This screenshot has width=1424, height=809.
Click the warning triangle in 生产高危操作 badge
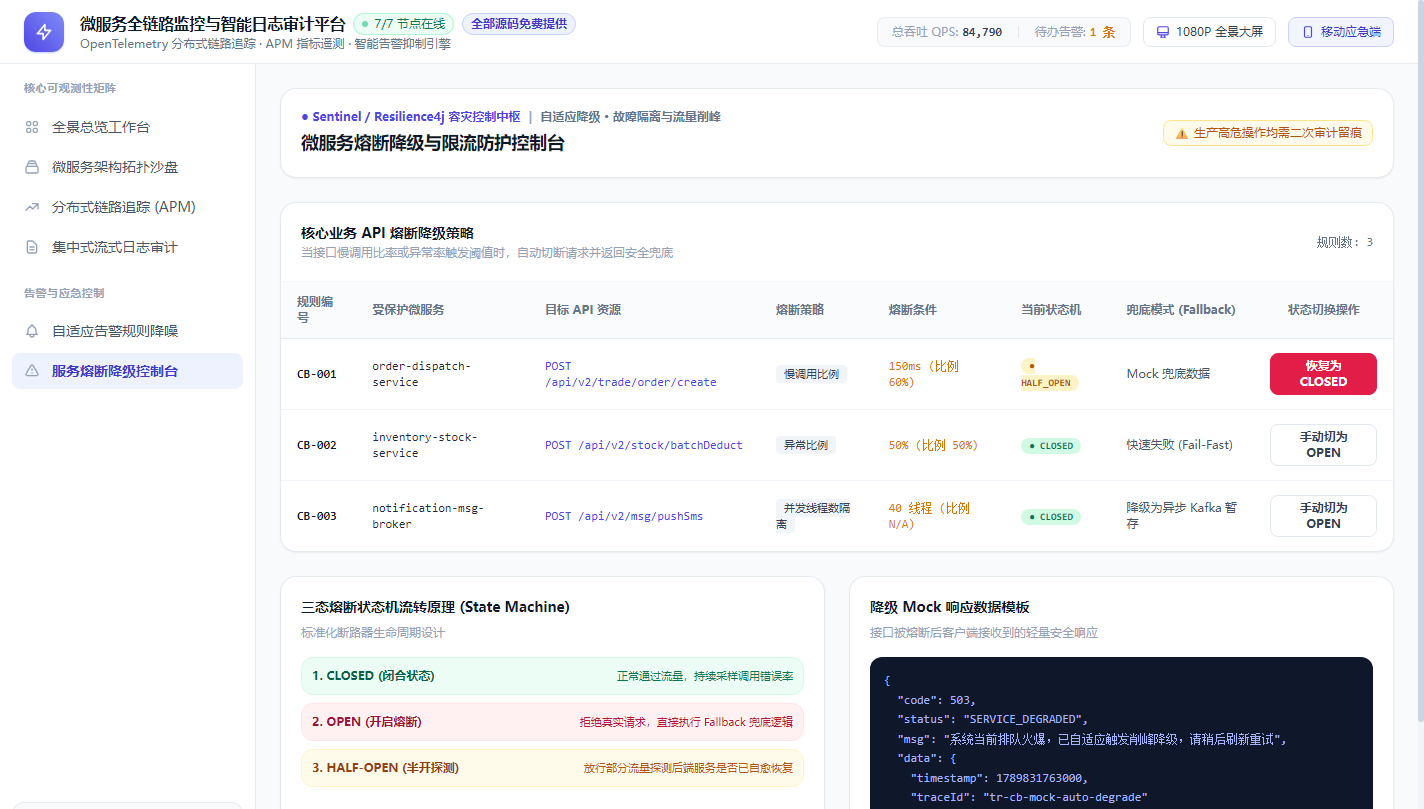pos(1182,133)
